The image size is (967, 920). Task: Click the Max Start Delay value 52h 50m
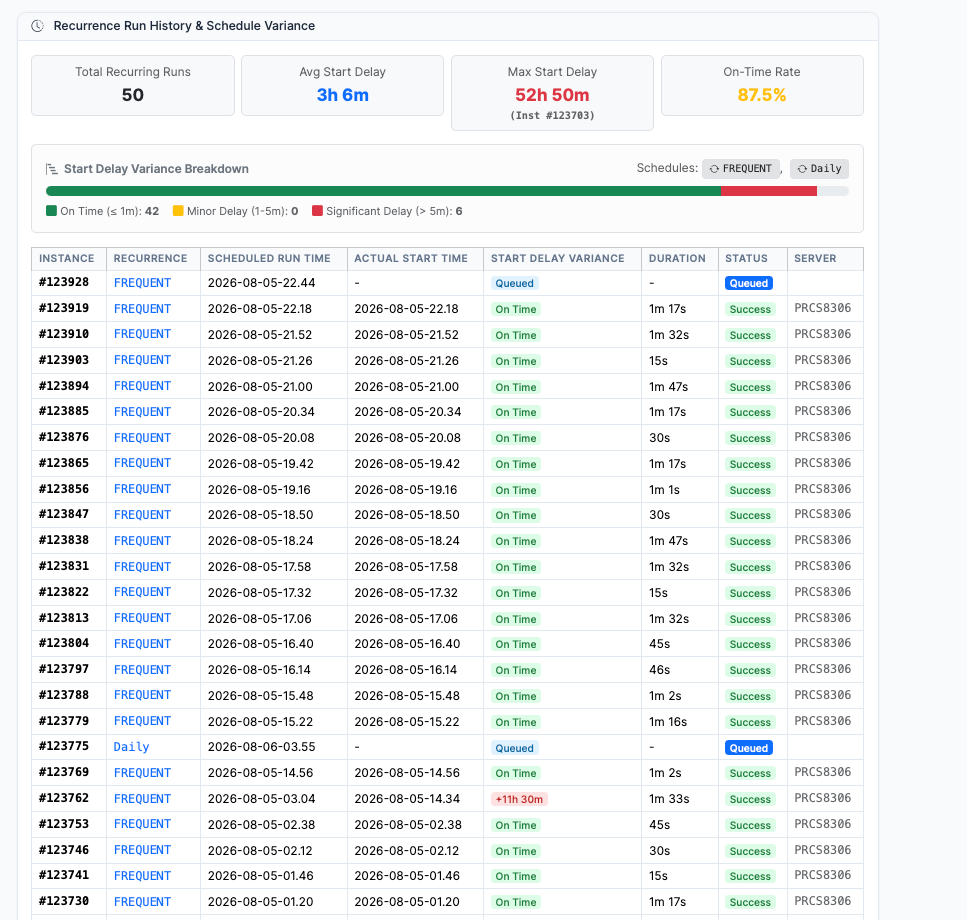pos(552,95)
